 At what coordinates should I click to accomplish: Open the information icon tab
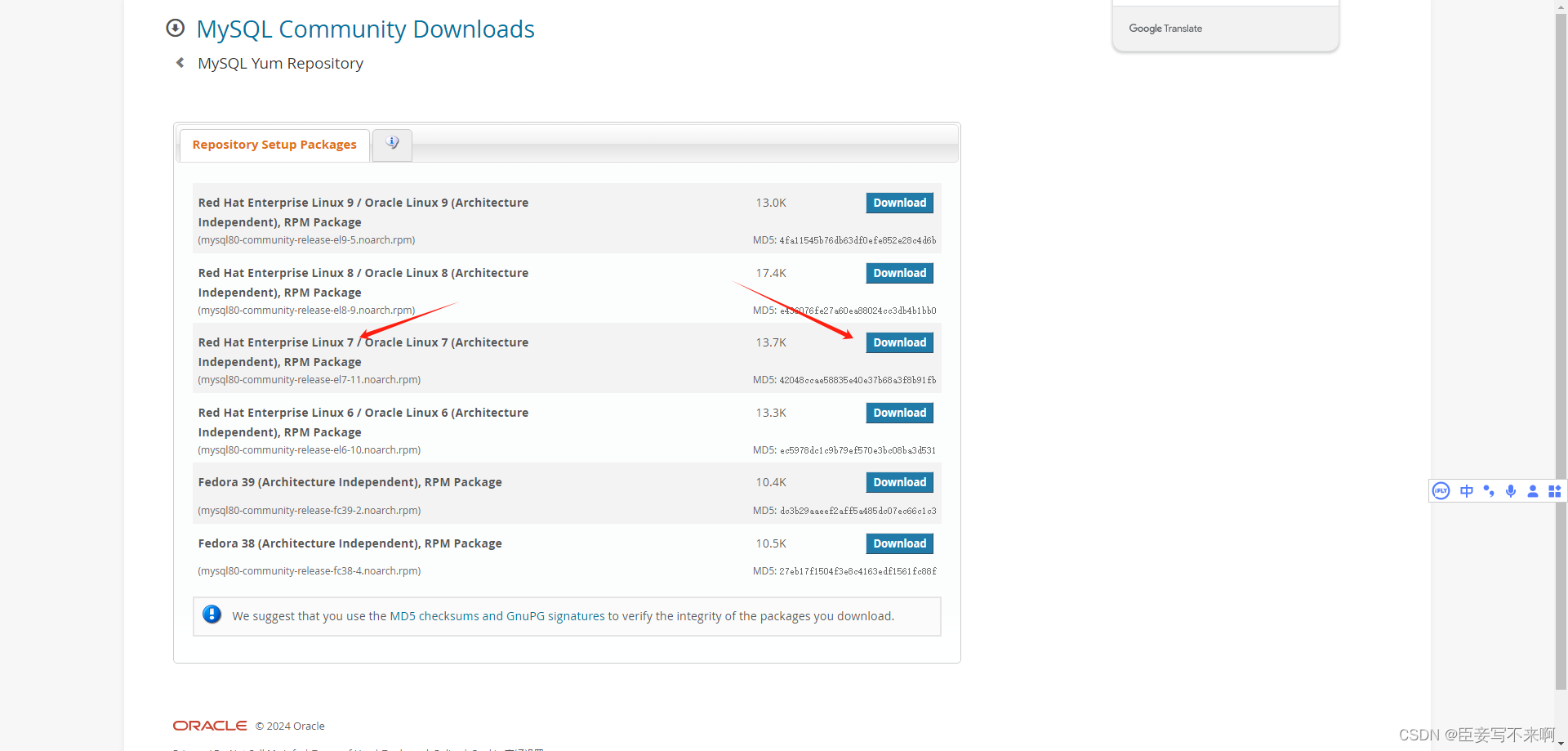pyautogui.click(x=393, y=144)
